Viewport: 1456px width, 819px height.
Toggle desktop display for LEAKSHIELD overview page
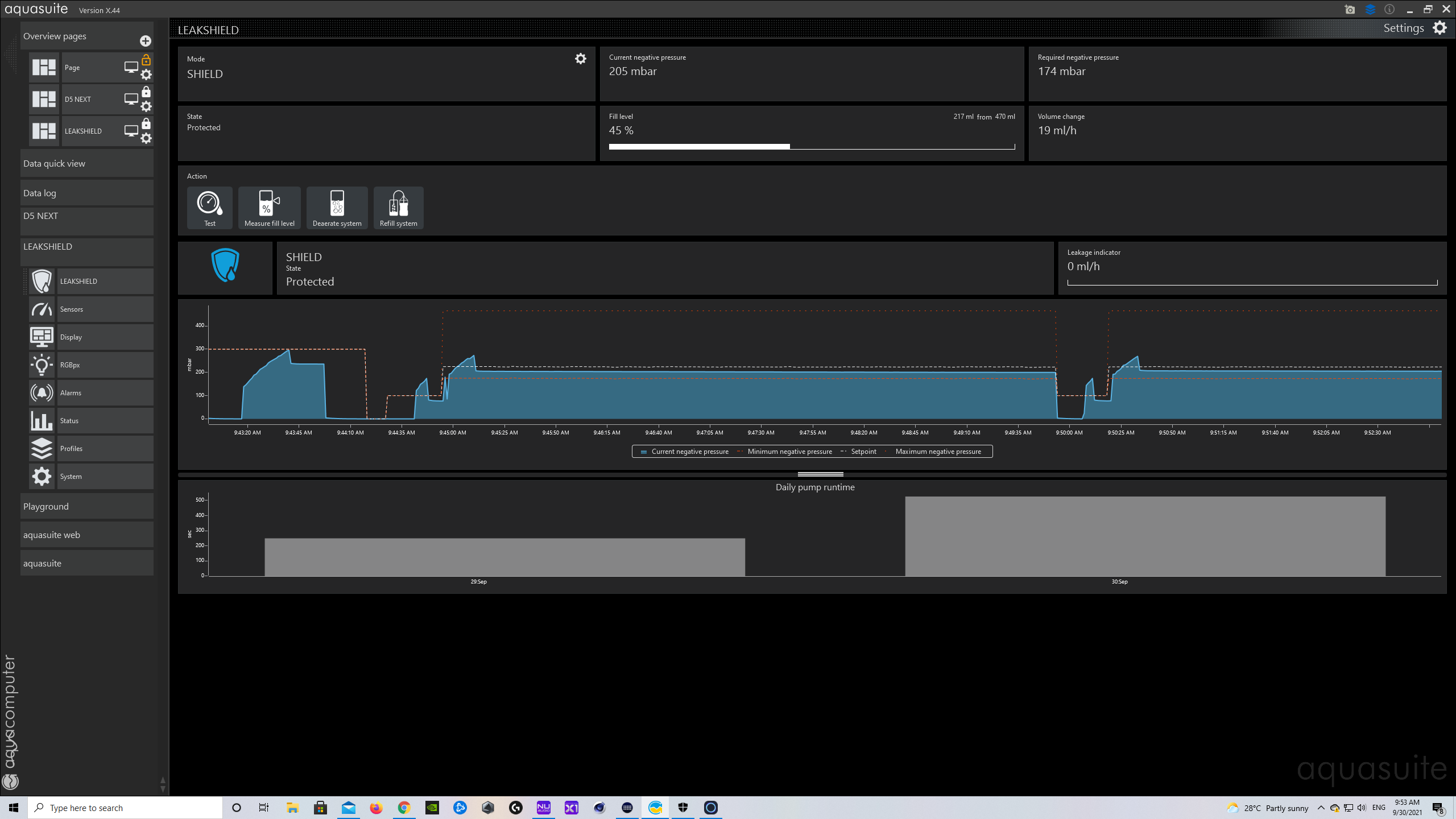[x=131, y=131]
